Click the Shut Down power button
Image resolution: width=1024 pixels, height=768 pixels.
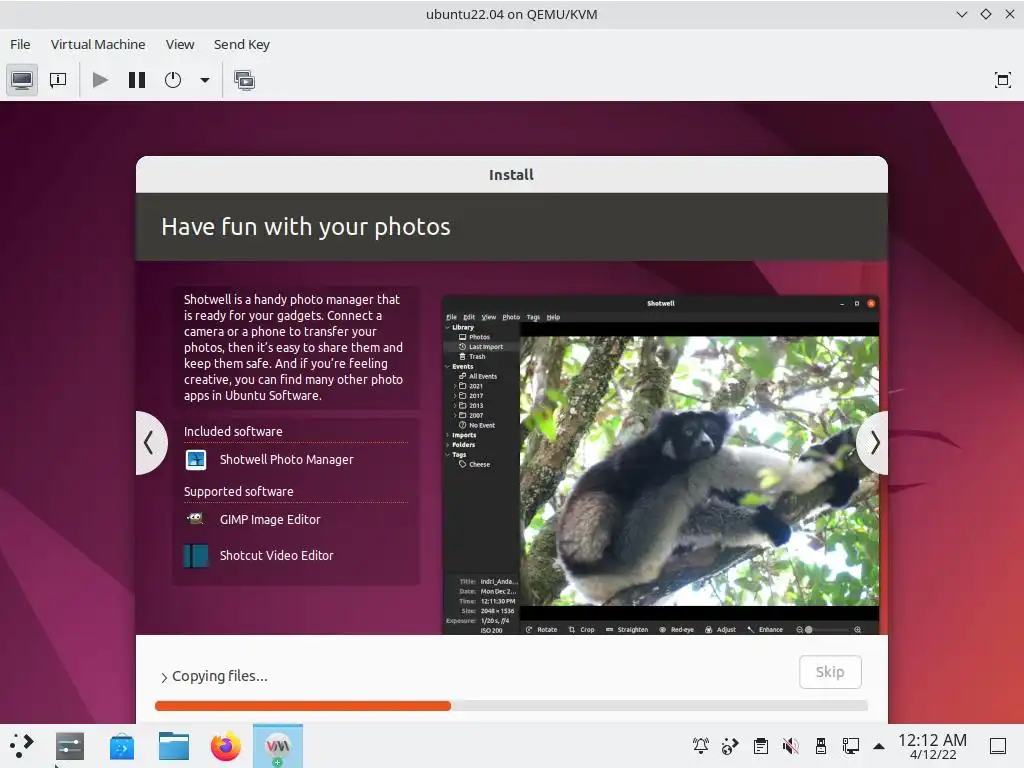pos(173,80)
